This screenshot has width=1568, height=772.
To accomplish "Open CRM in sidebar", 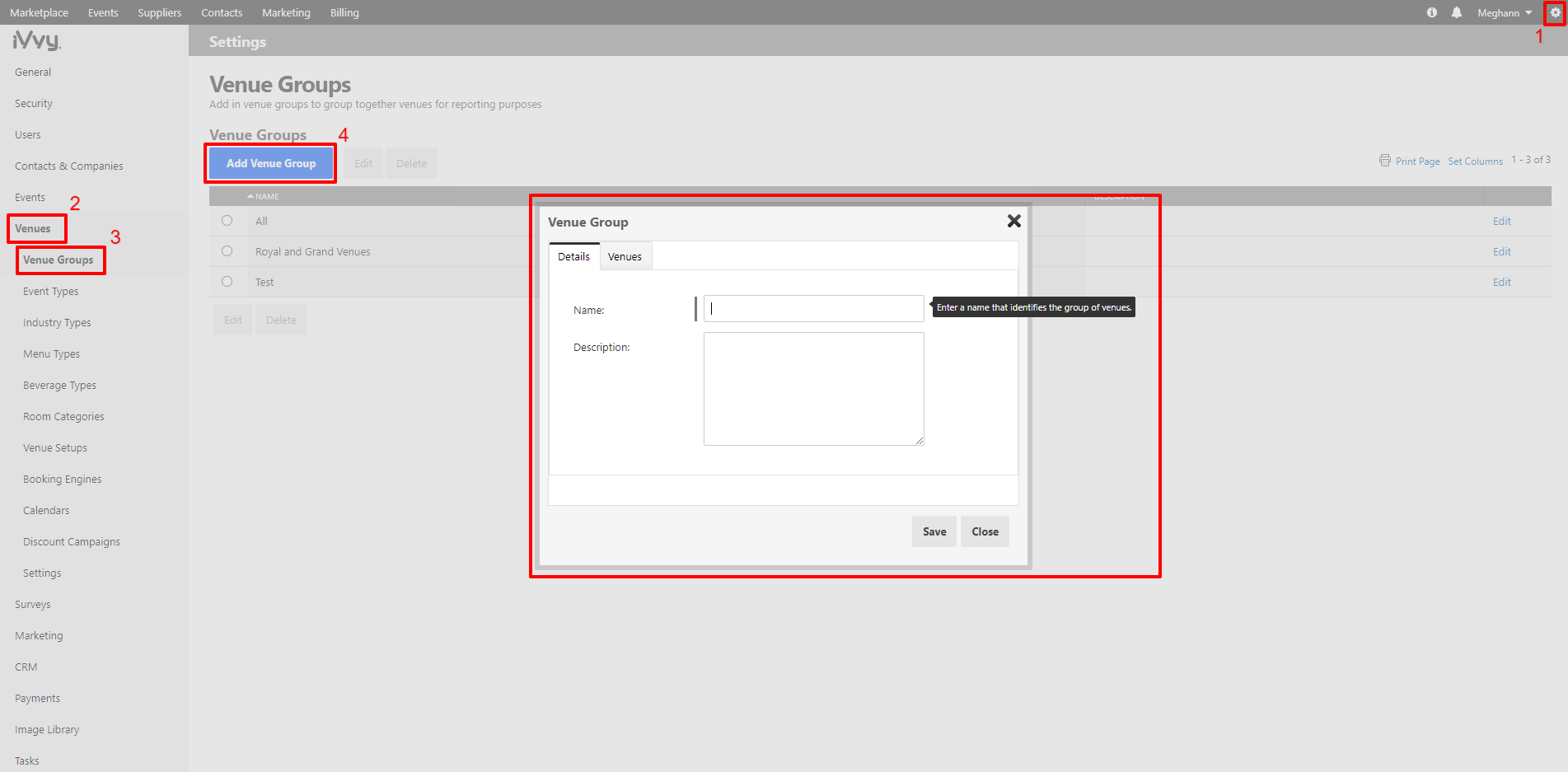I will (26, 667).
